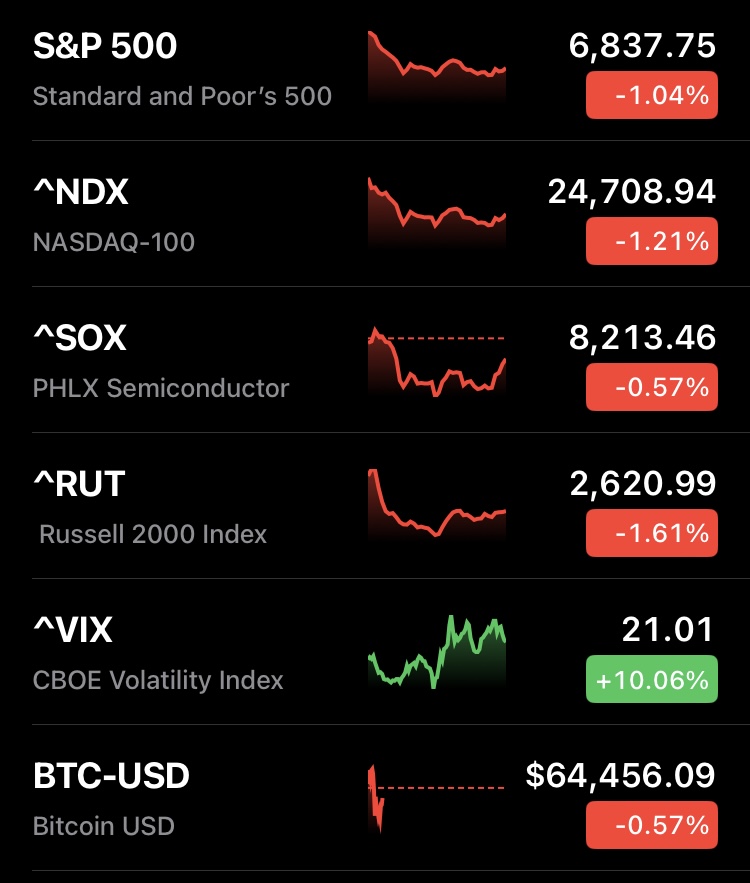Open the ^SOX ticker symbol
Screen dimensions: 750x883
(x=80, y=338)
